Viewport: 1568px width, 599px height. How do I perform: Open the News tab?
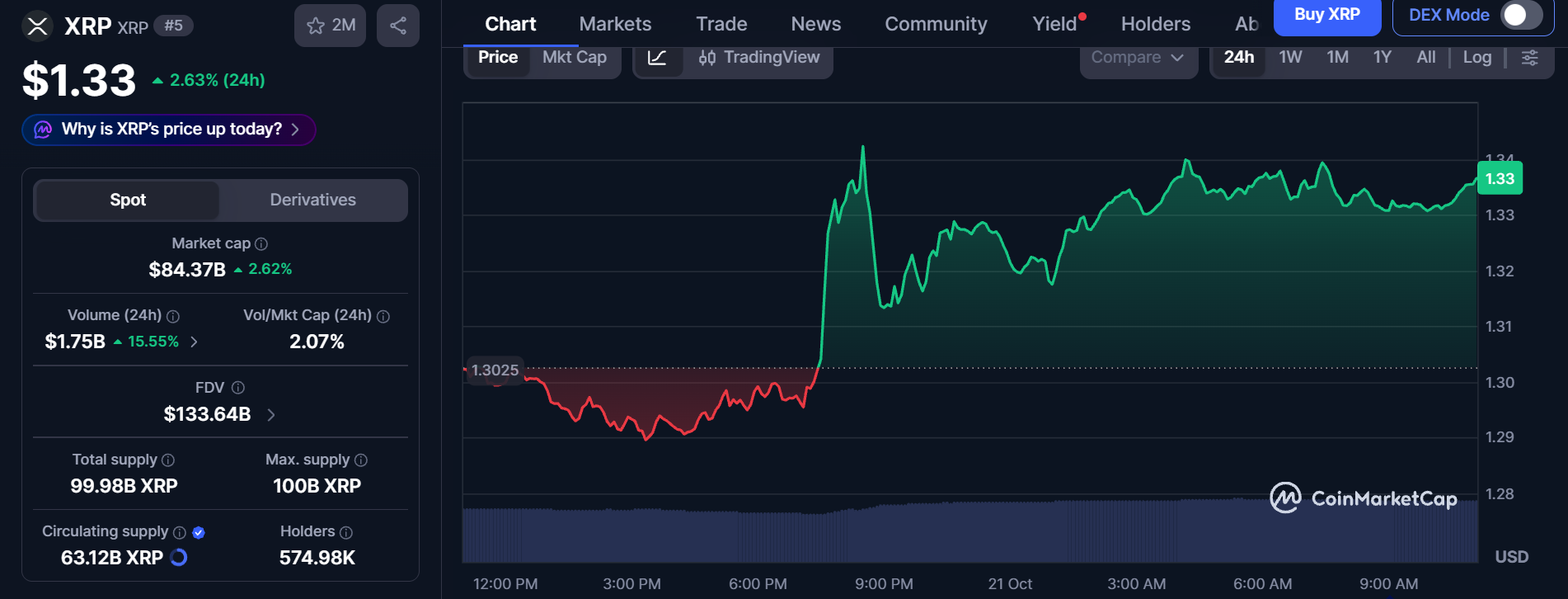(816, 24)
